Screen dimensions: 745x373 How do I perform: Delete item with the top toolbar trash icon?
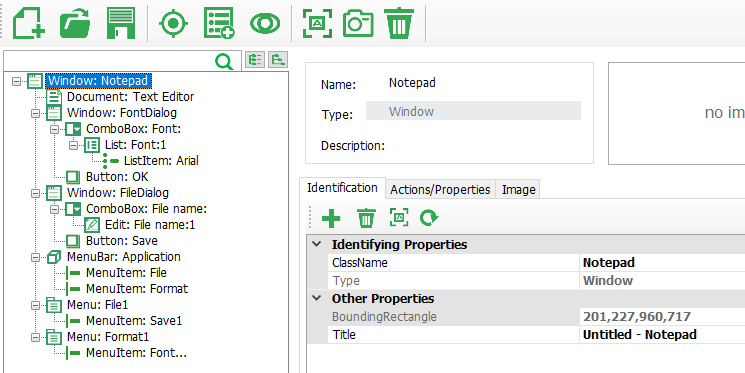click(x=400, y=23)
